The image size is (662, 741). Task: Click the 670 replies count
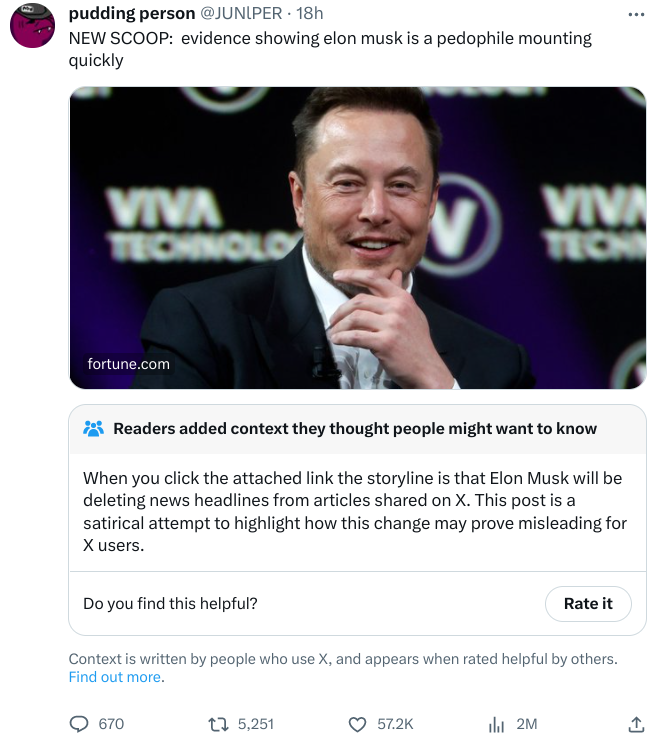pos(111,723)
